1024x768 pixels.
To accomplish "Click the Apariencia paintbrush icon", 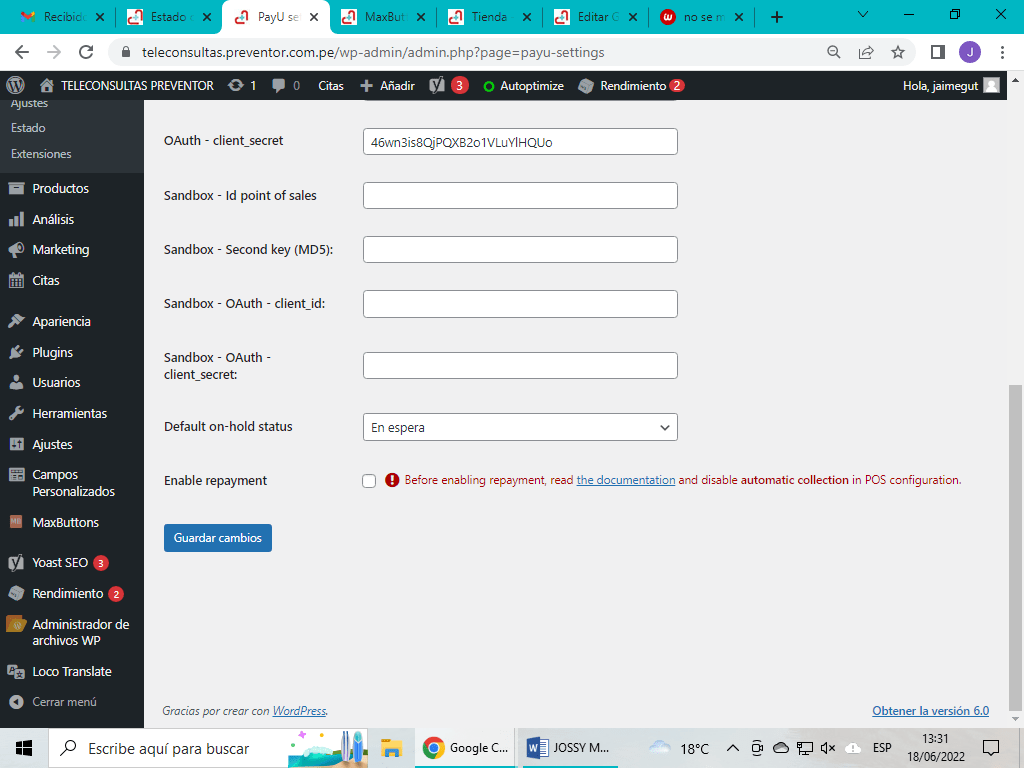I will (x=16, y=321).
